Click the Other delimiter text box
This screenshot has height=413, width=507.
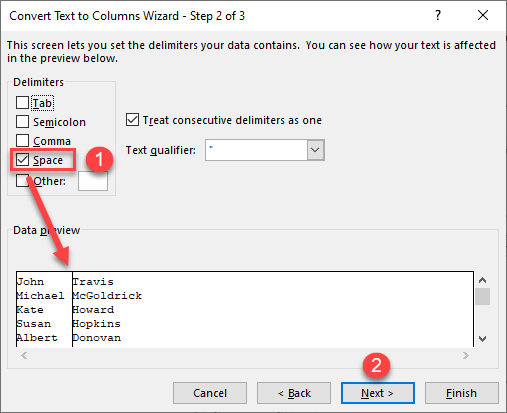[x=93, y=181]
